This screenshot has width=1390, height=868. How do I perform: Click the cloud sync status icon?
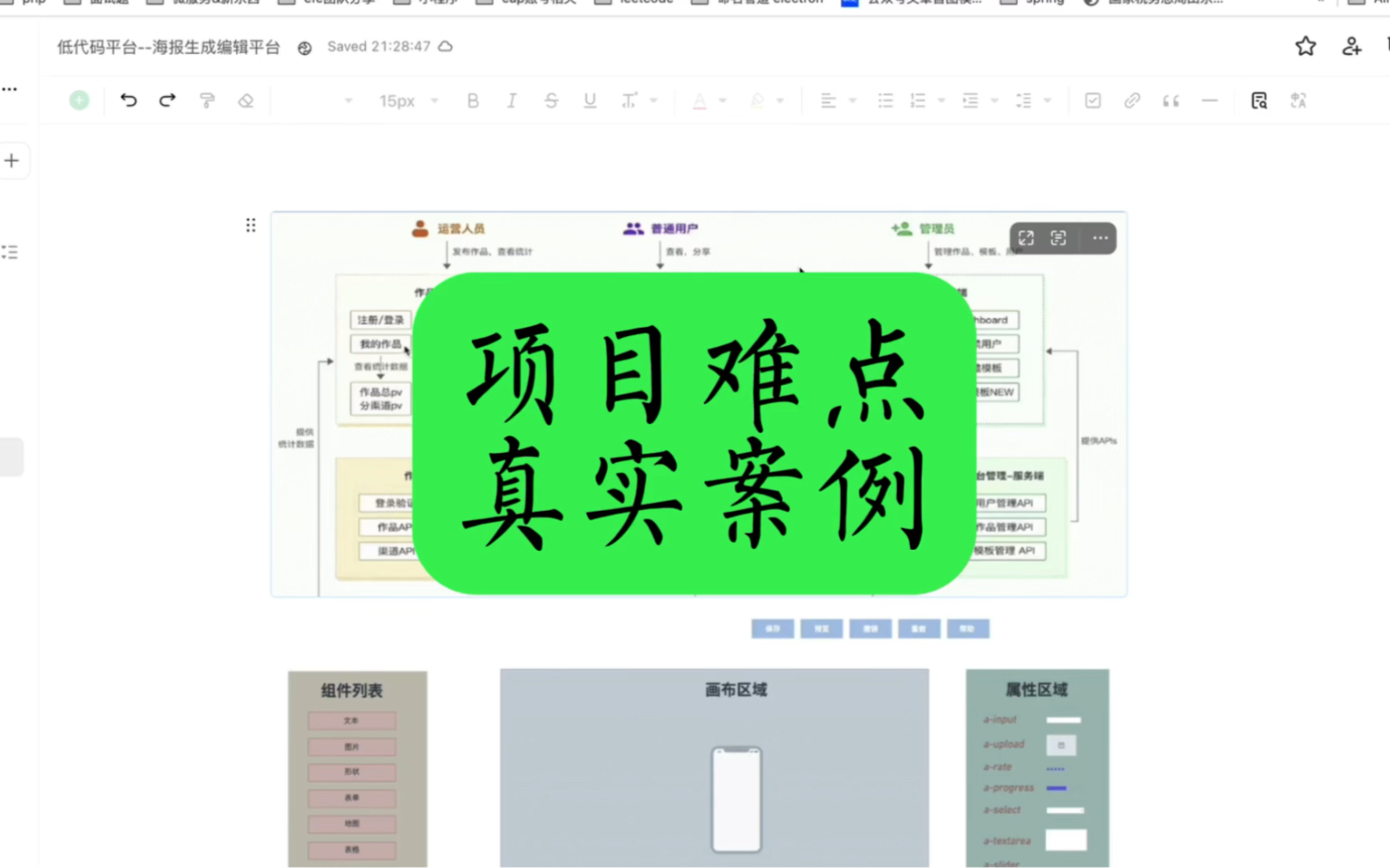(x=445, y=46)
